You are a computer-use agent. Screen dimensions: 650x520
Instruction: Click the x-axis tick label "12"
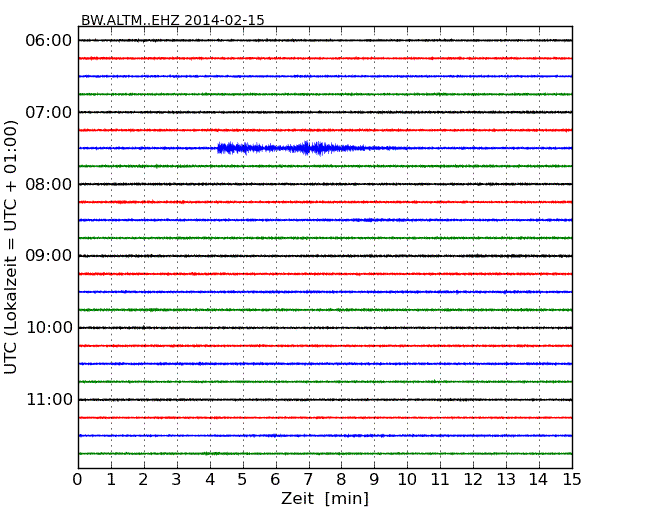click(473, 480)
